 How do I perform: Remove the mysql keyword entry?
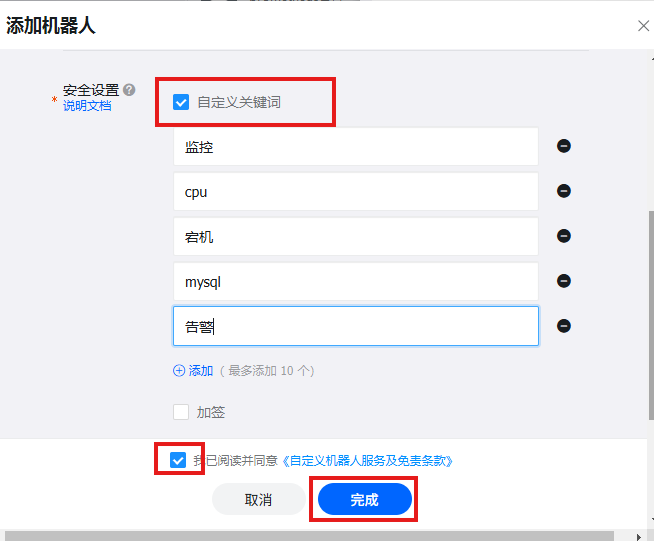[564, 281]
